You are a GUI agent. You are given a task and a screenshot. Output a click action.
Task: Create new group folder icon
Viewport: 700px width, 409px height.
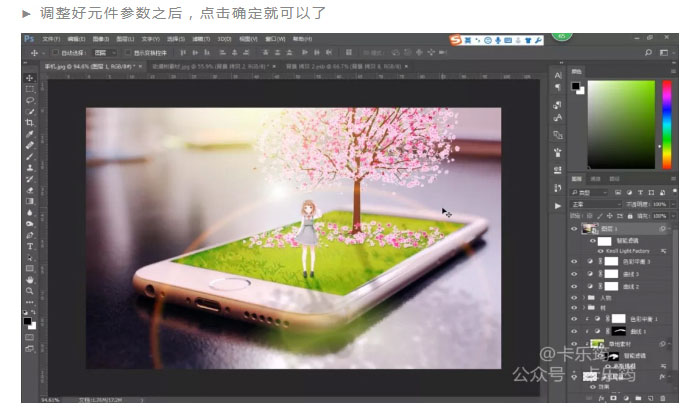click(x=638, y=398)
